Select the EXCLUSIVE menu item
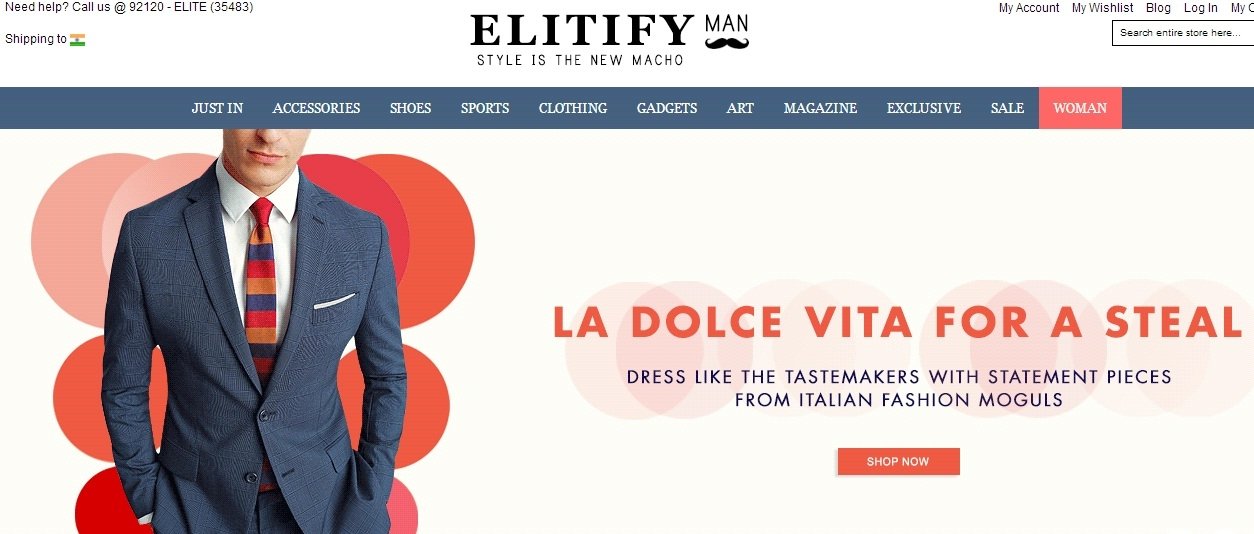Viewport: 1254px width, 534px height. pyautogui.click(x=924, y=108)
